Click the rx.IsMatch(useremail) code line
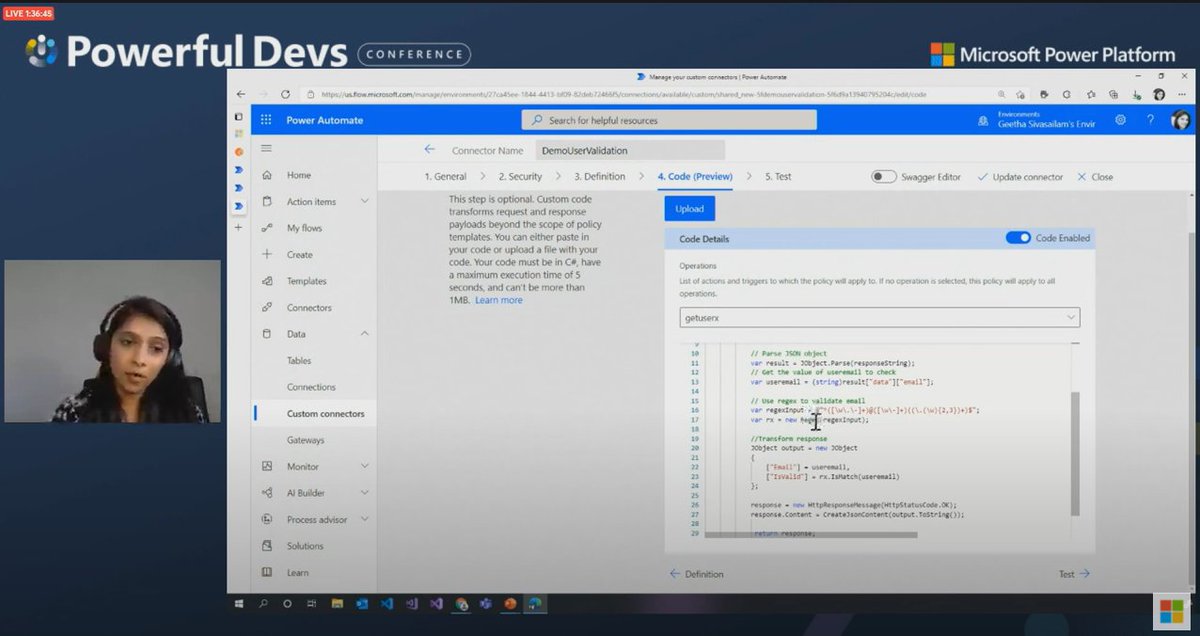The image size is (1200, 636). point(832,476)
